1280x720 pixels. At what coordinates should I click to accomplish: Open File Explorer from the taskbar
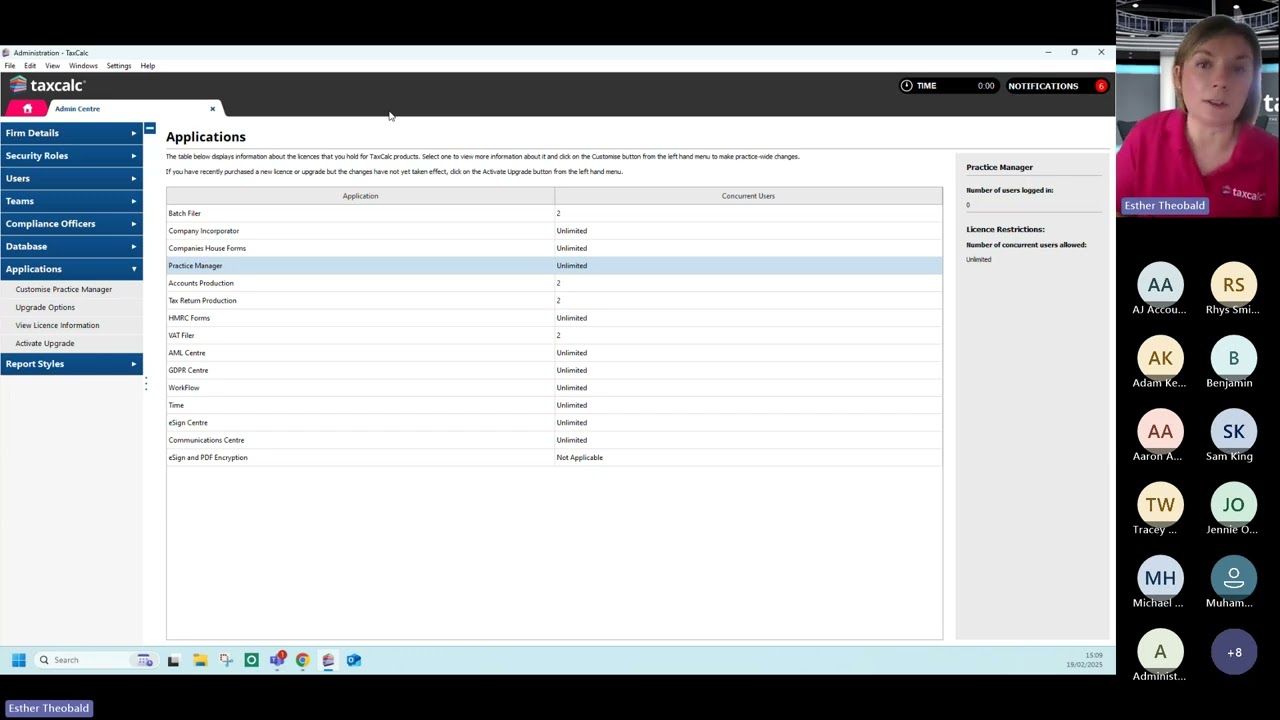coord(200,660)
